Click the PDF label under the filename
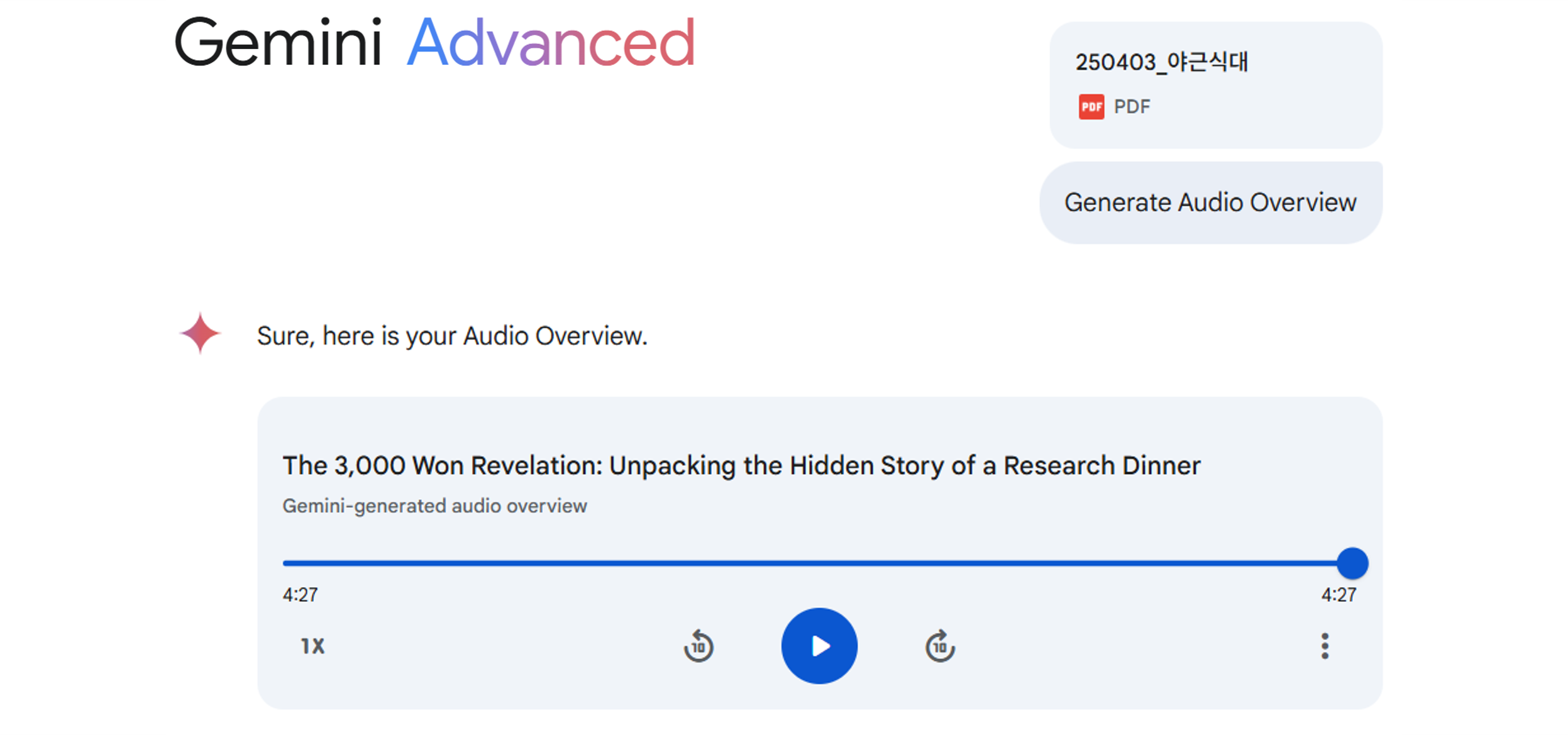The width and height of the screenshot is (1568, 735). [x=1132, y=107]
